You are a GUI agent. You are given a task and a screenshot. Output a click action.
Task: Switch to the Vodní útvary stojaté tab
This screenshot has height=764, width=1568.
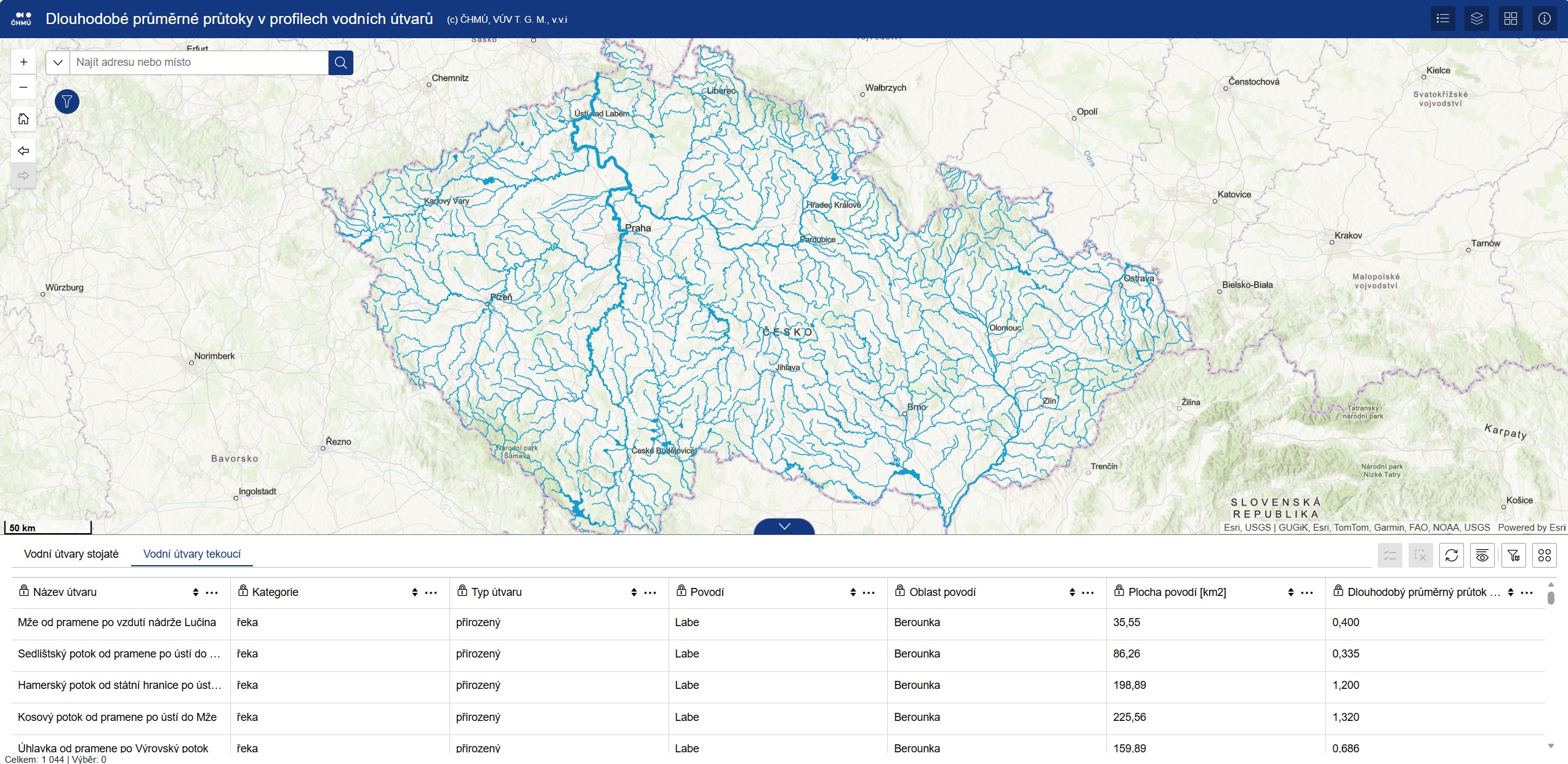(71, 553)
